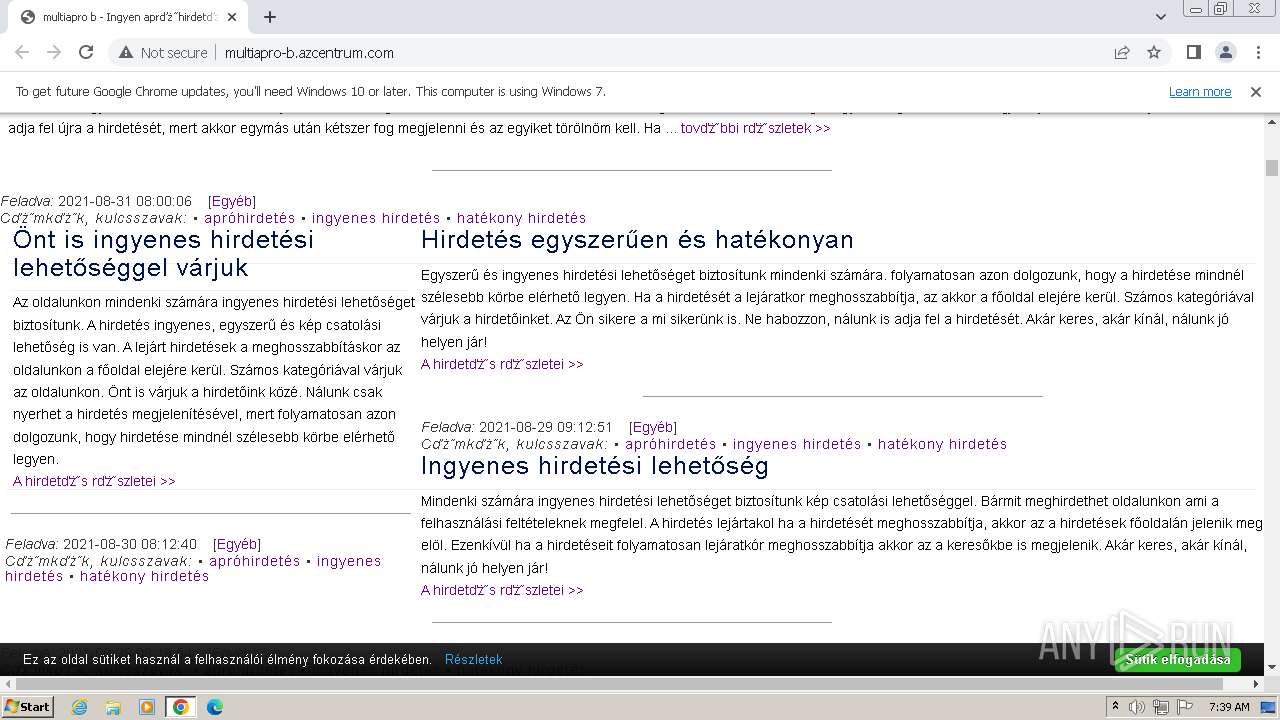Open 'hatékony hirdetés' keyword of 2021-08-29 ad
Image resolution: width=1280 pixels, height=720 pixels.
point(943,444)
